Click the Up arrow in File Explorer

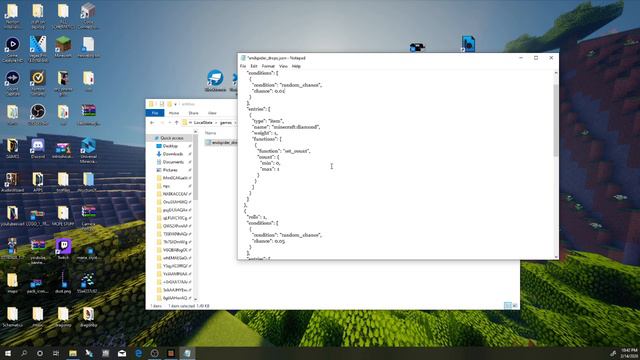coord(176,122)
